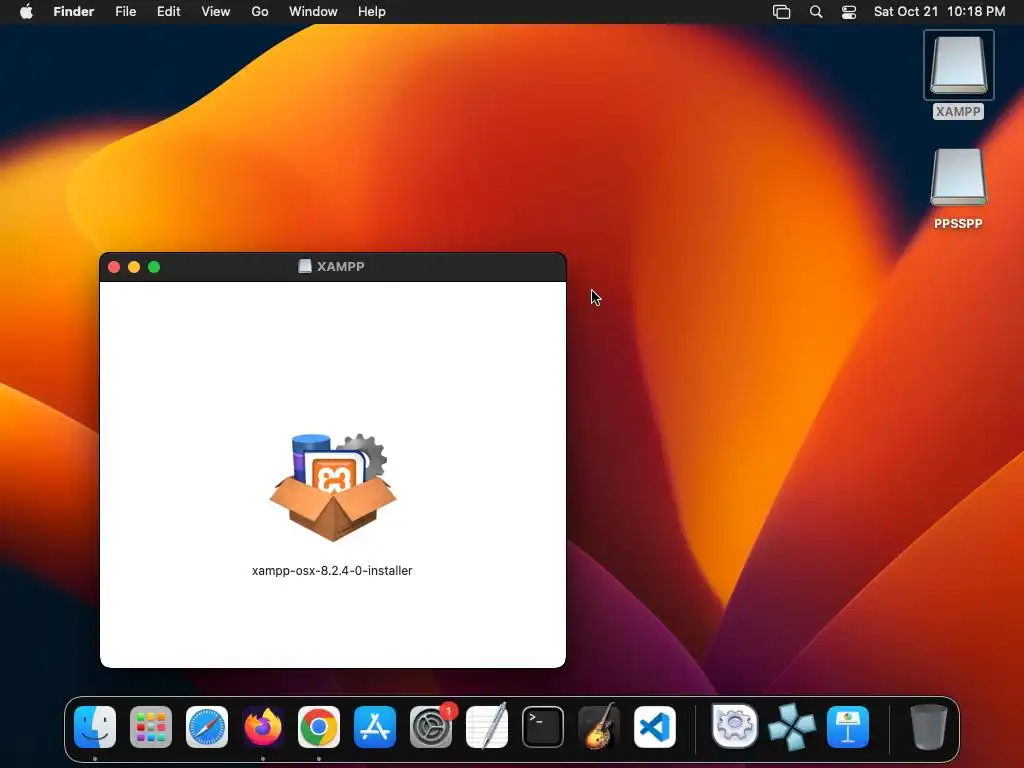Image resolution: width=1024 pixels, height=768 pixels.
Task: Launch Google Chrome from the Dock
Action: pyautogui.click(x=319, y=727)
